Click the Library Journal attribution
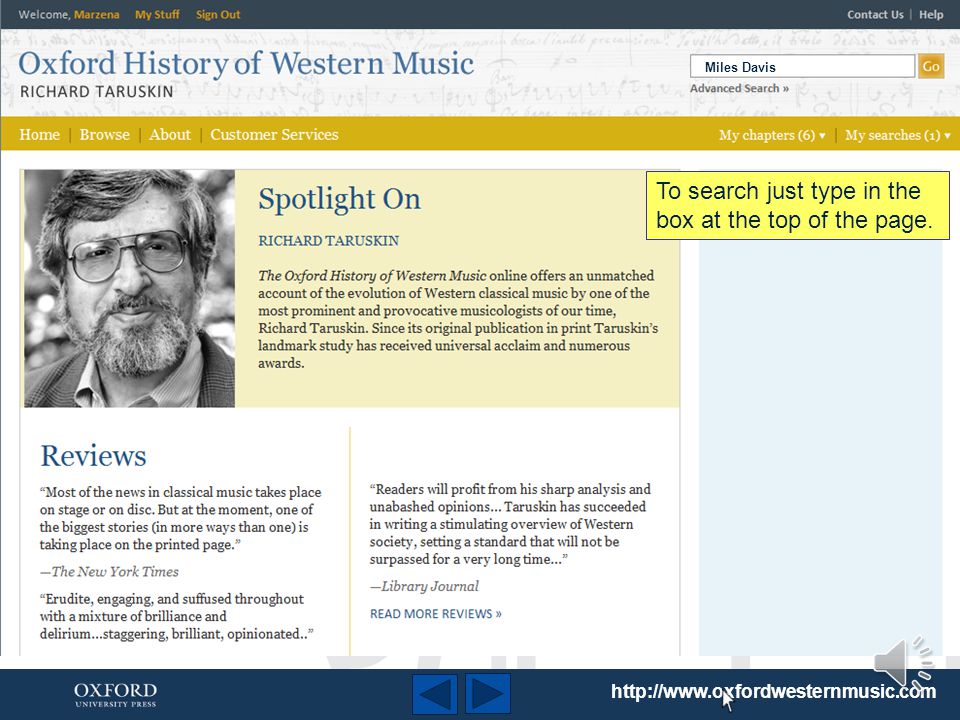 coord(424,587)
